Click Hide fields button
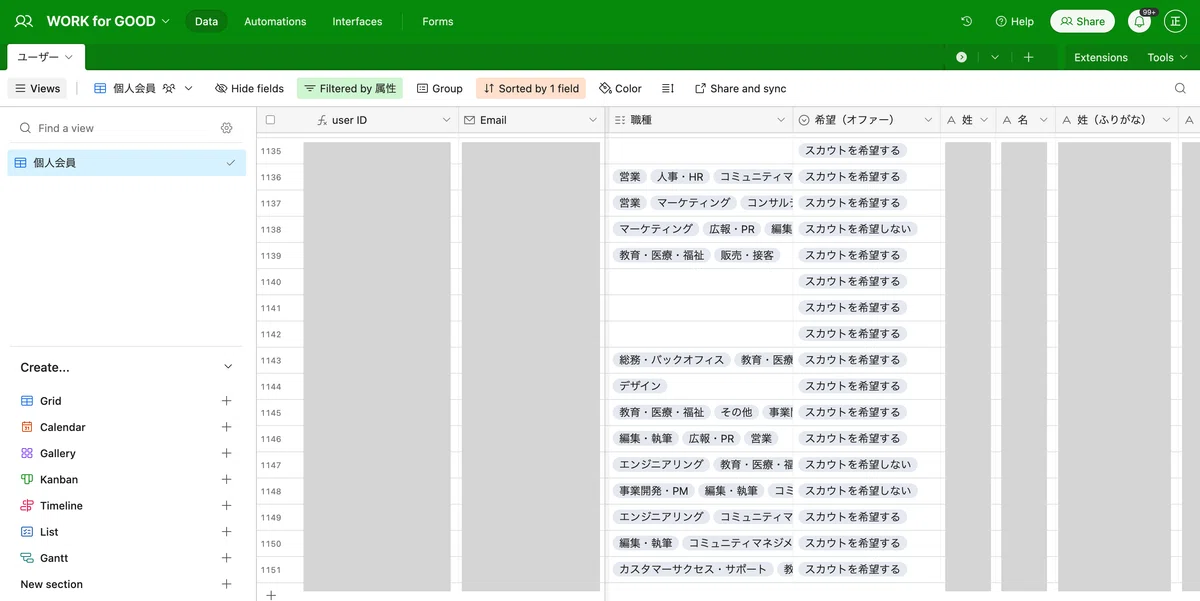Screen dimensions: 1200x601 (x=249, y=88)
